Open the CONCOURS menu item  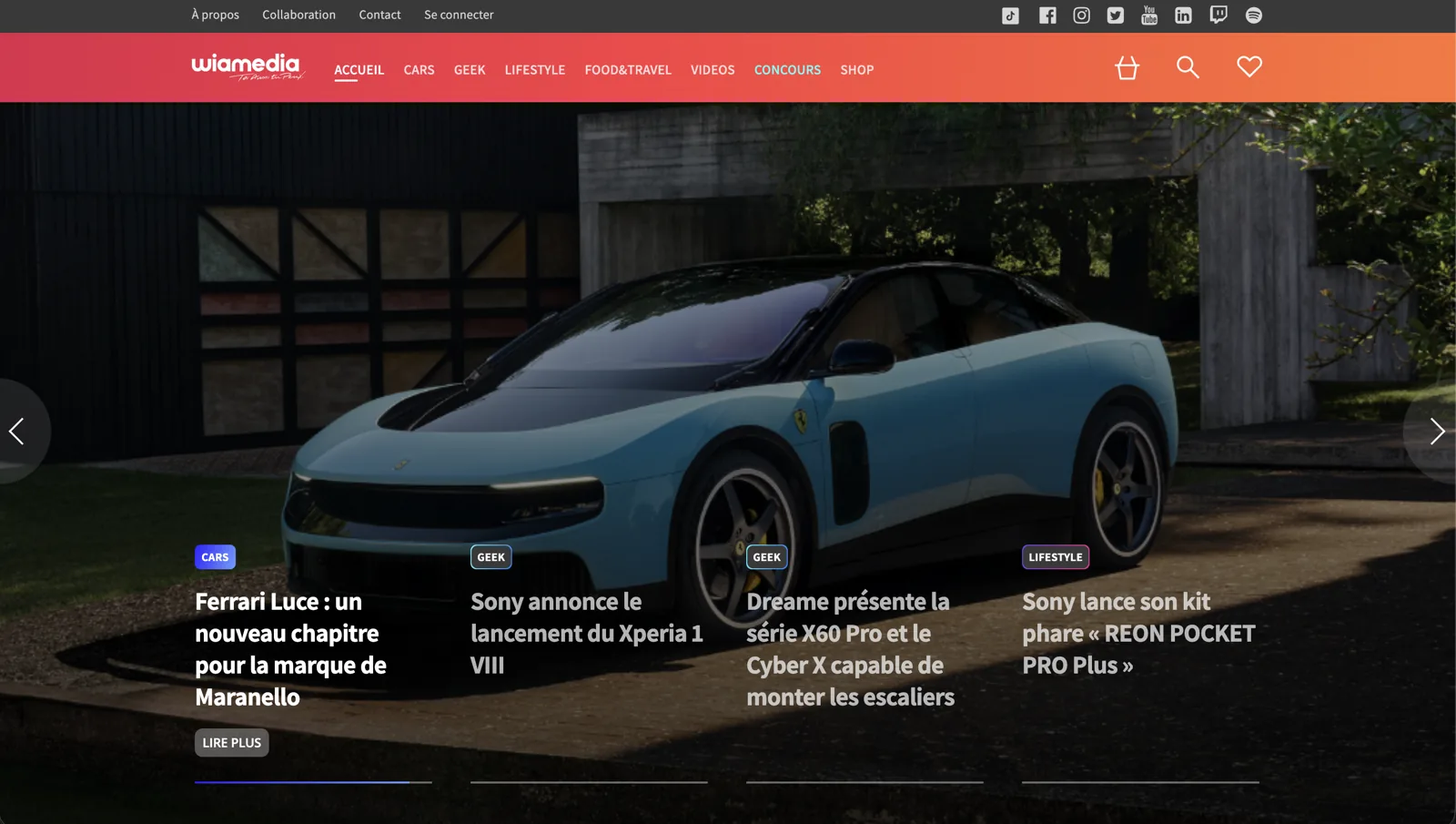(787, 70)
